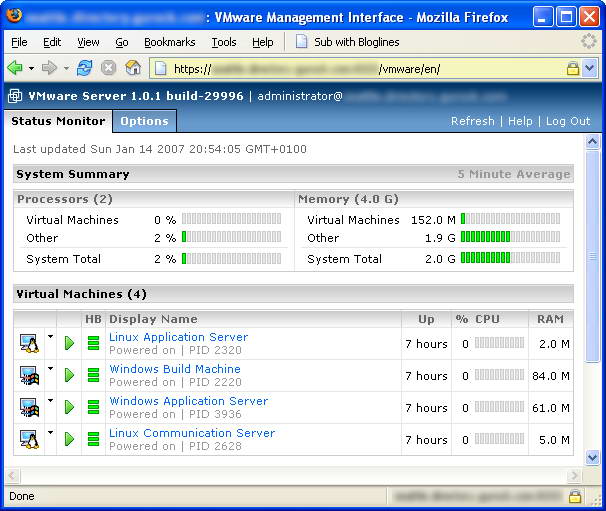Viewport: 606px width, 511px height.
Task: Open Windows Build Machine link
Action: coord(175,369)
